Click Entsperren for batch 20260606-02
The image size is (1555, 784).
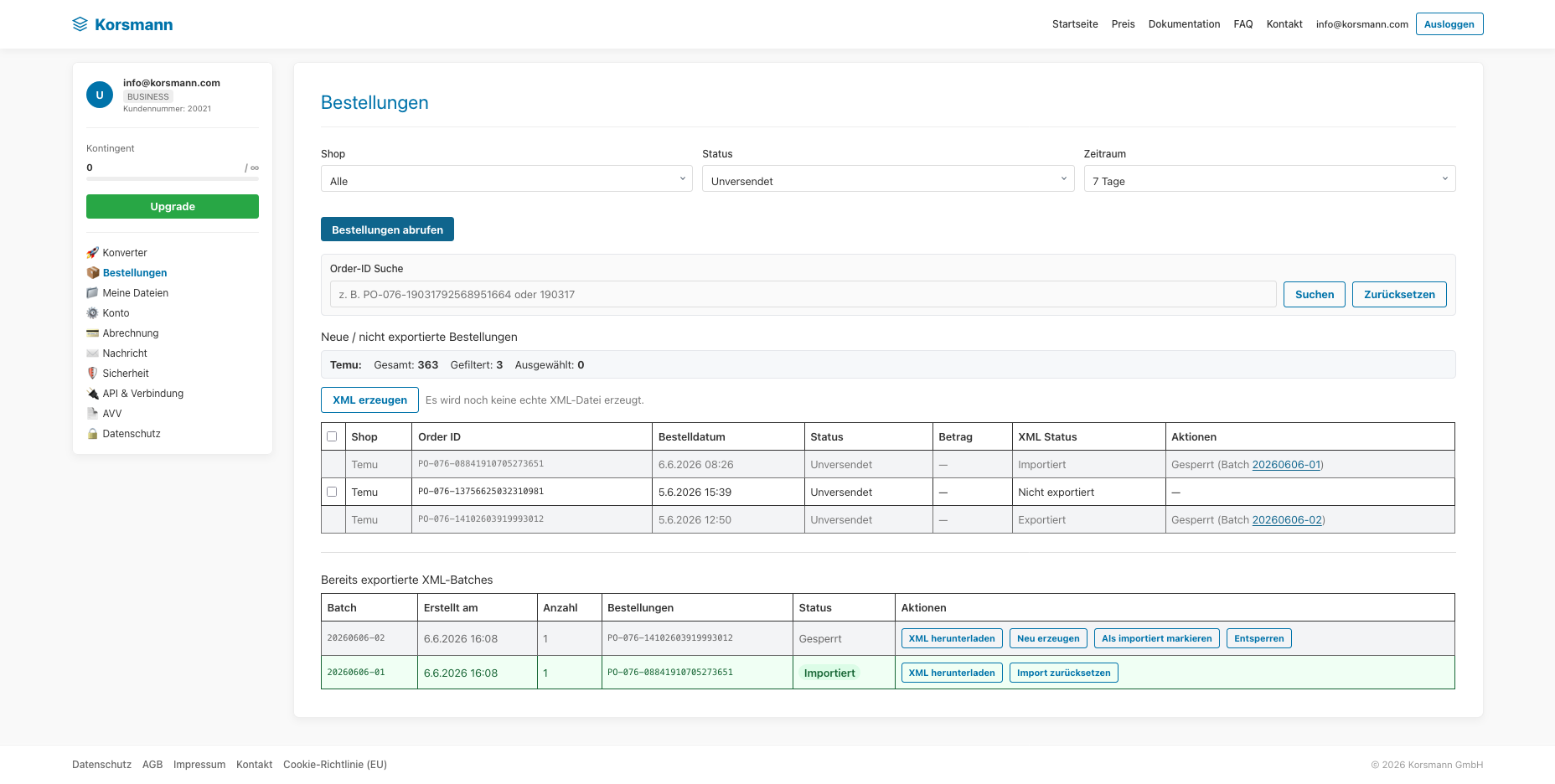tap(1259, 638)
